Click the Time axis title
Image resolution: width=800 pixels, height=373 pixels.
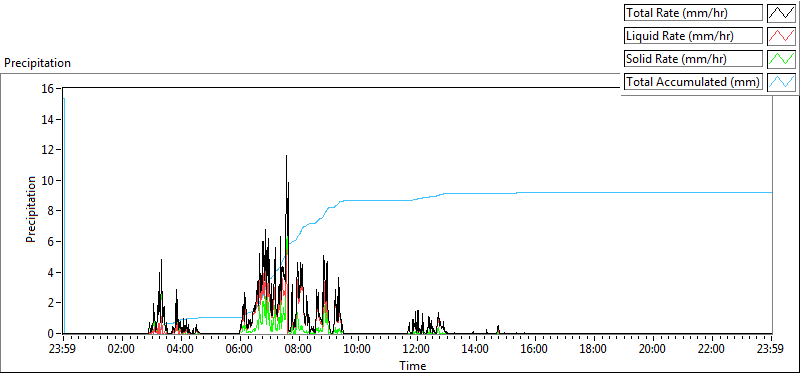pyautogui.click(x=412, y=365)
